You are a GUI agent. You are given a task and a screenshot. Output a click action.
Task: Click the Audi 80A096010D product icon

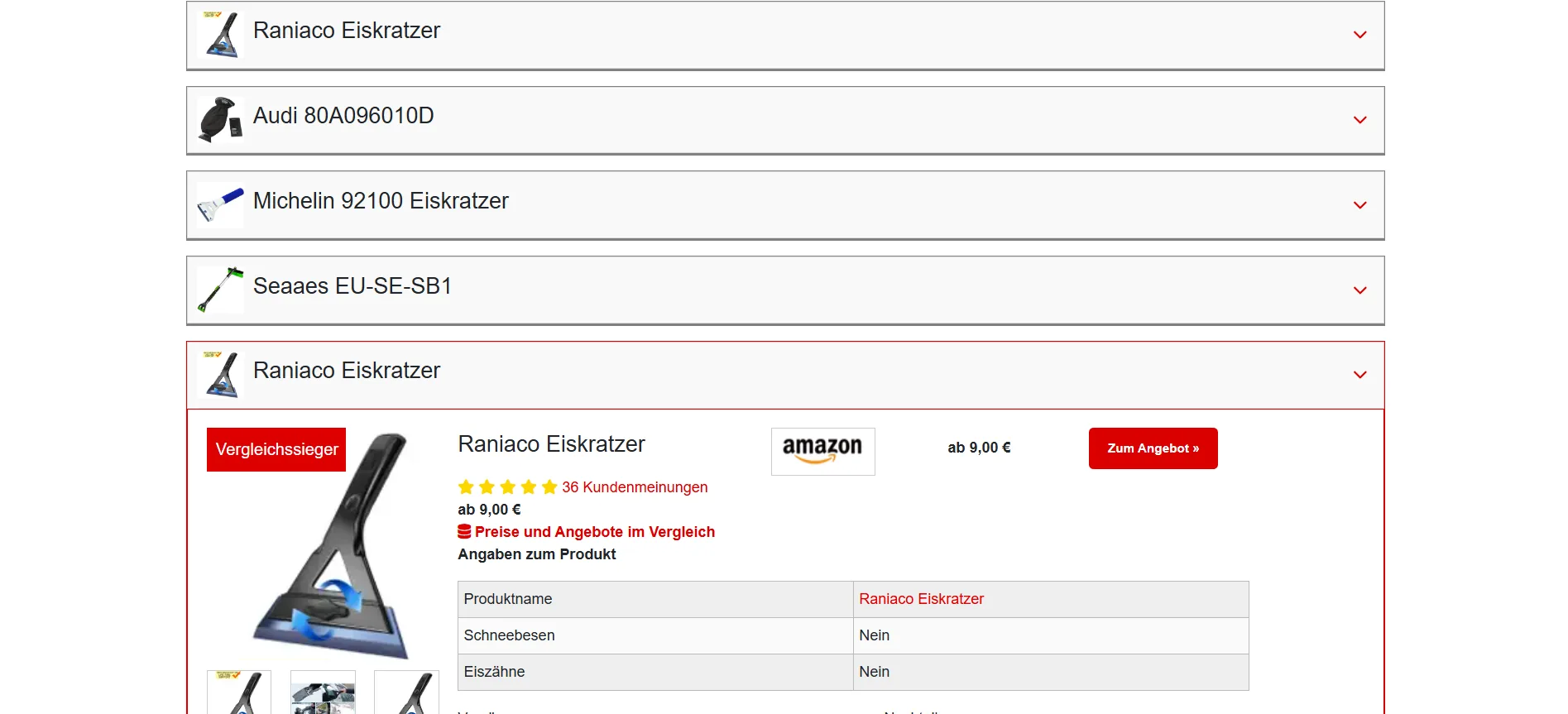[220, 120]
